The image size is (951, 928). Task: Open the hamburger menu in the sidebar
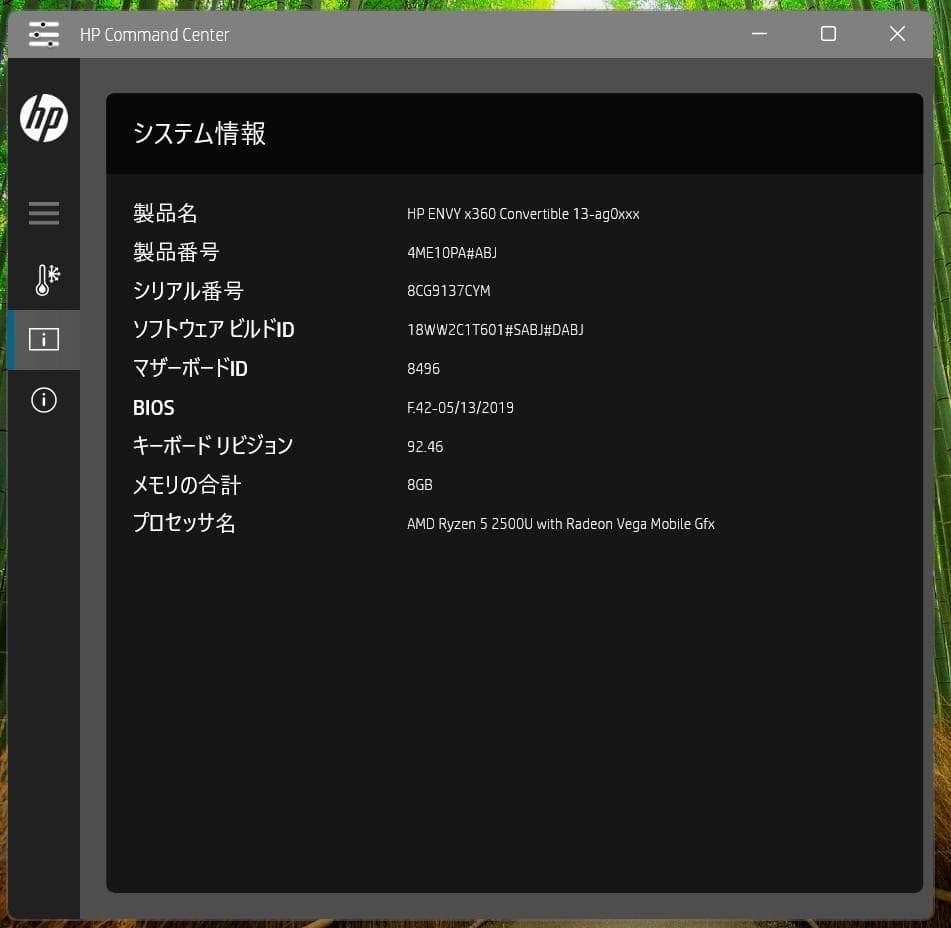pyautogui.click(x=44, y=213)
